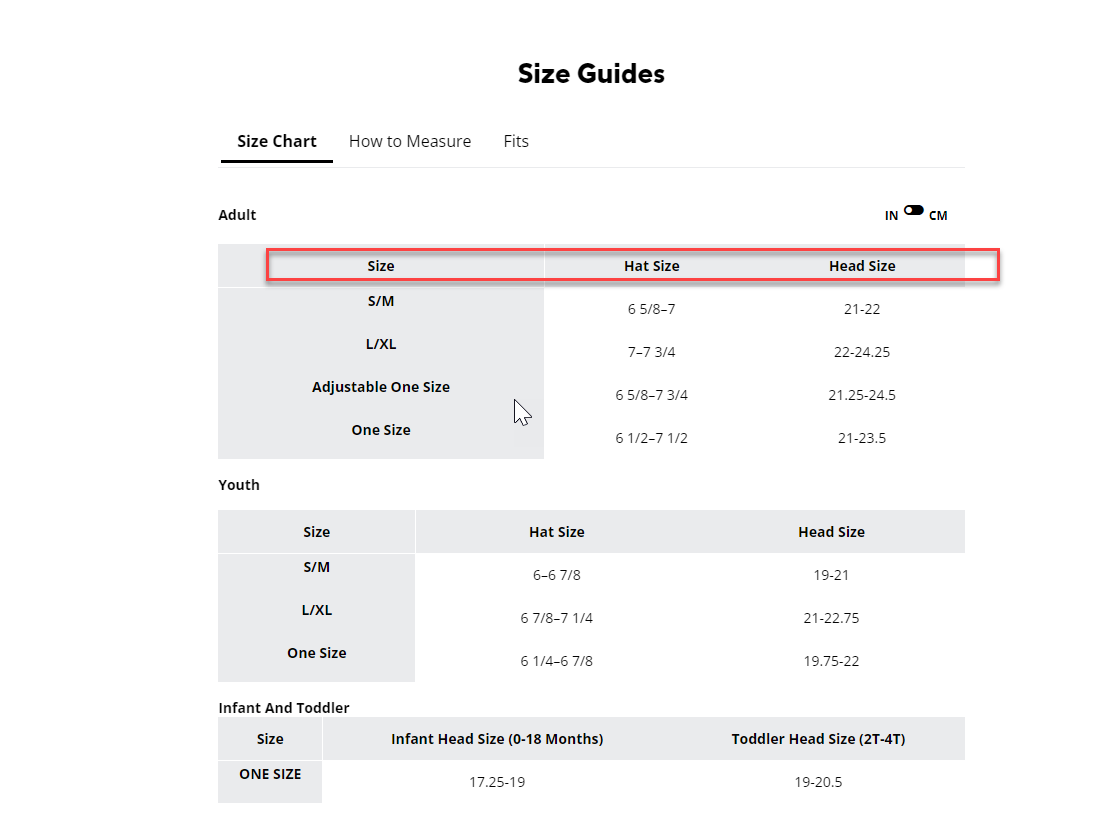Click the Size Guides heading

(591, 73)
